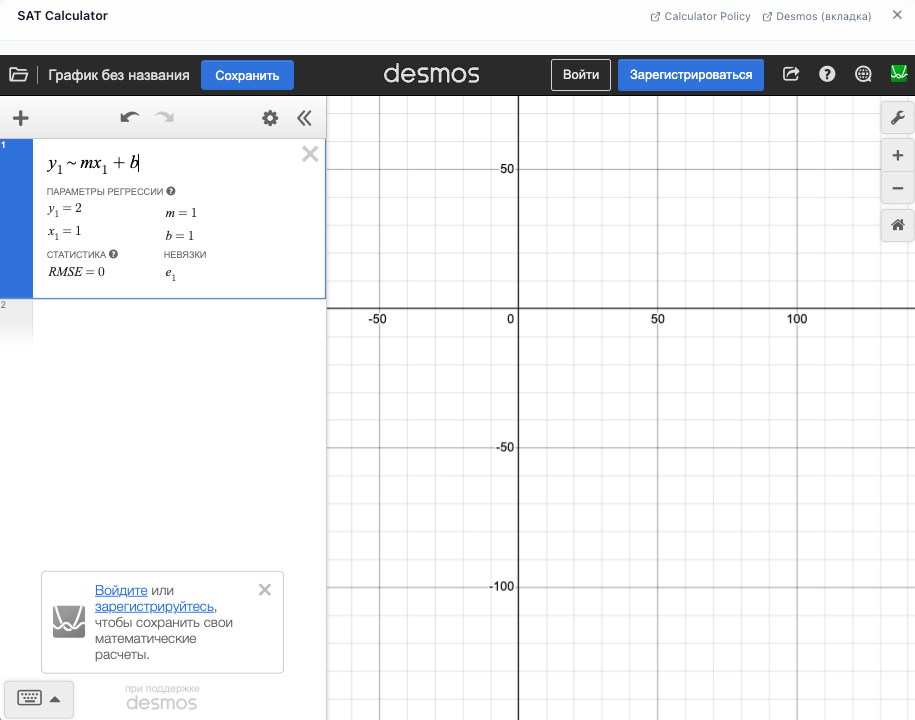This screenshot has width=915, height=720.
Task: Hide the on-screen keyboard
Action: [x=30, y=699]
